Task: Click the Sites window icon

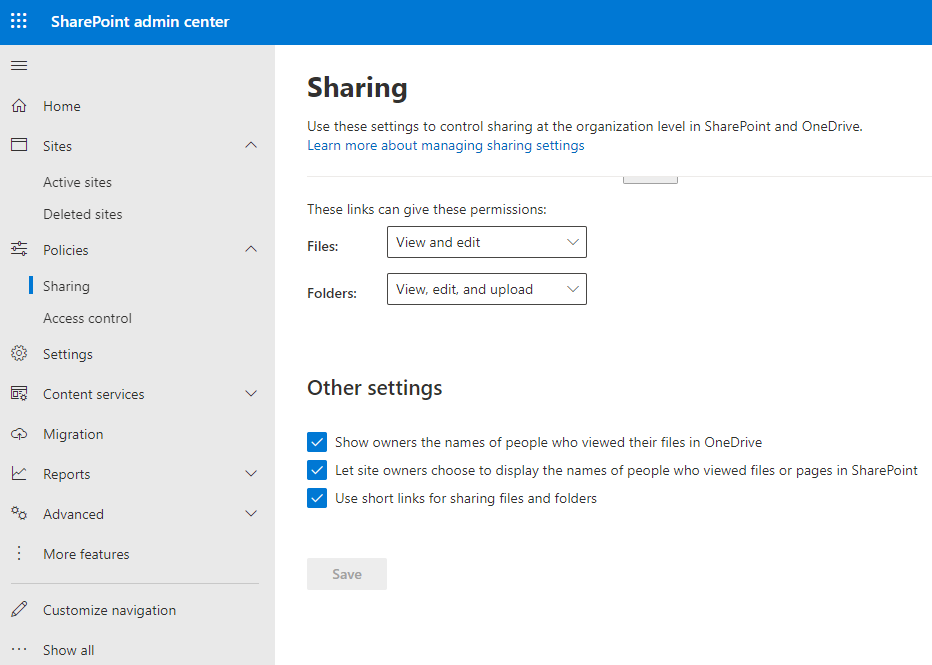Action: pyautogui.click(x=19, y=145)
